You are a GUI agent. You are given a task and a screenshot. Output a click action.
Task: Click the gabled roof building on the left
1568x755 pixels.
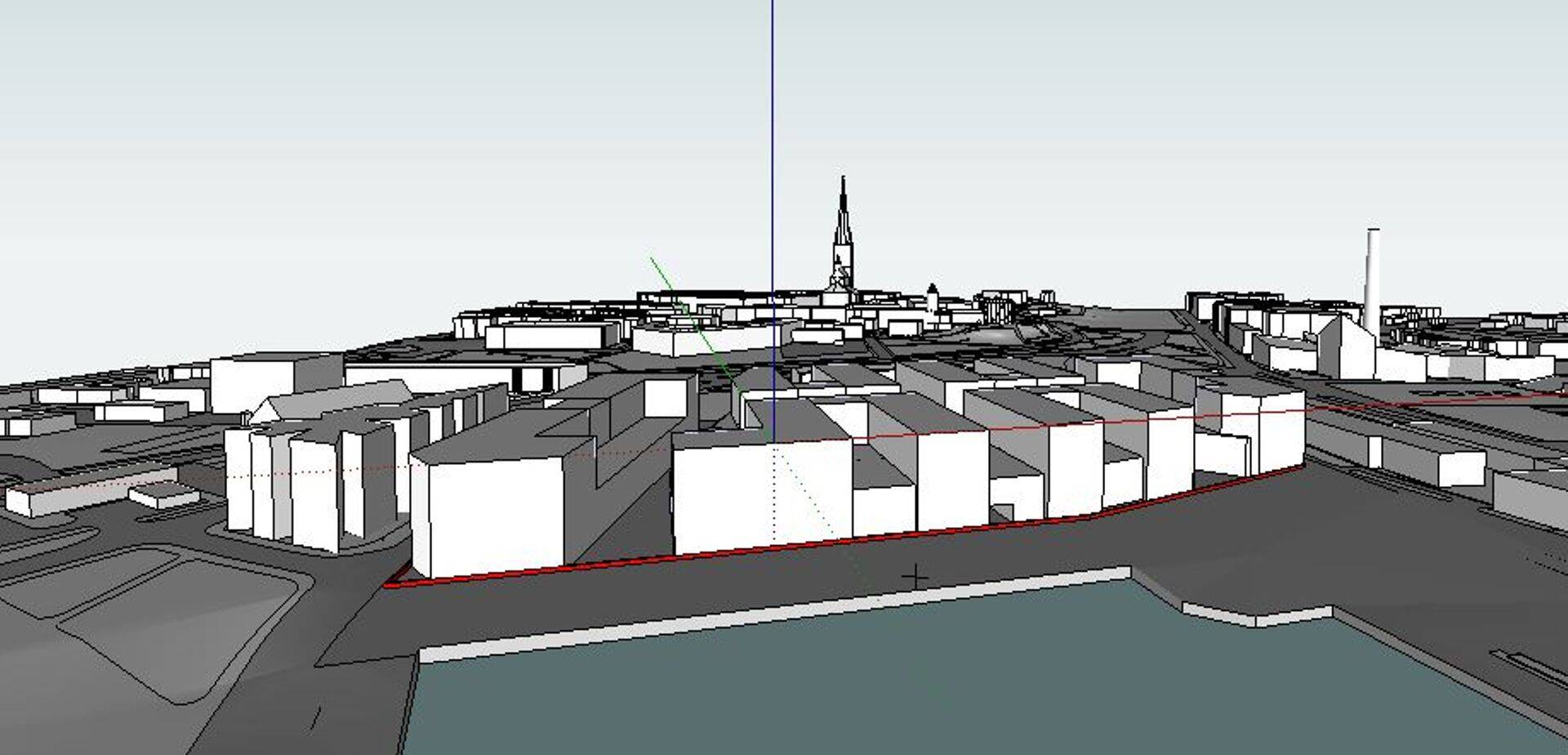click(x=335, y=402)
